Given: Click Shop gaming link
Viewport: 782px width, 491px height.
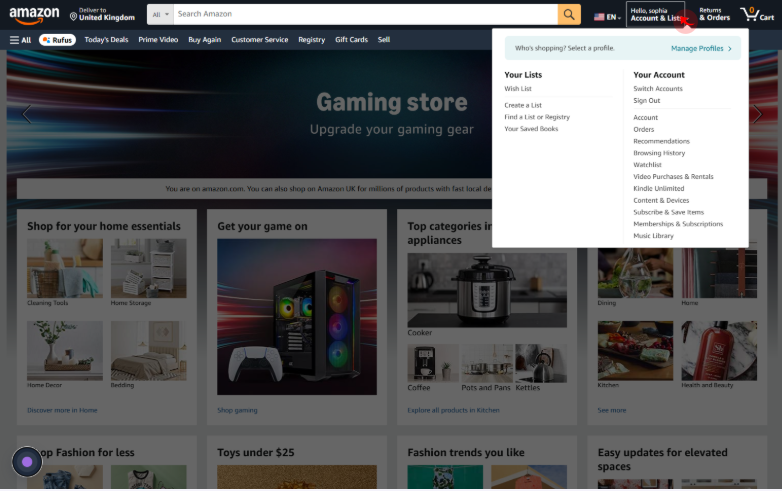Looking at the screenshot, I should pos(237,410).
